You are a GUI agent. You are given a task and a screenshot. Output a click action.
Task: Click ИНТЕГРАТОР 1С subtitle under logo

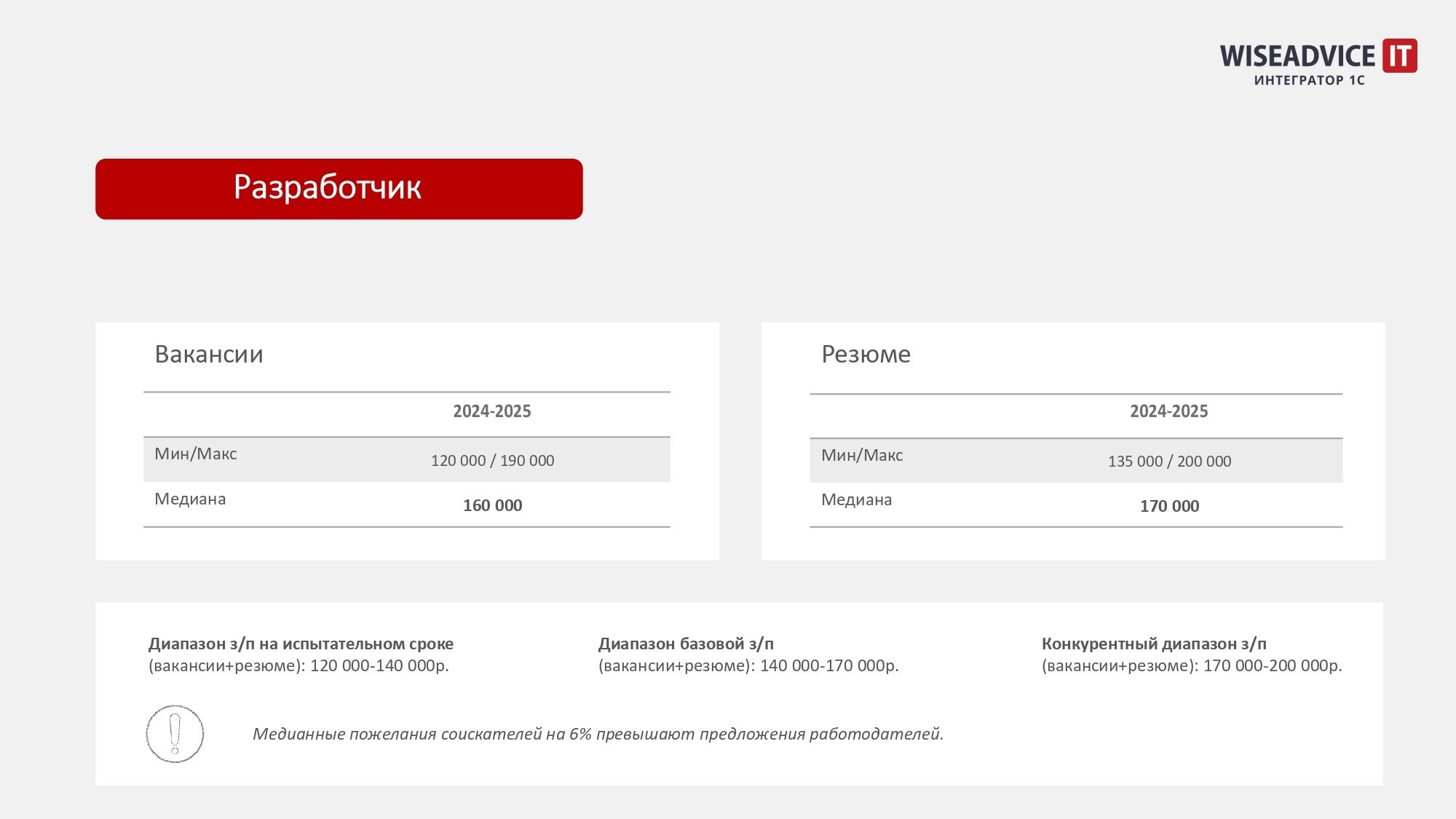pos(1309,80)
